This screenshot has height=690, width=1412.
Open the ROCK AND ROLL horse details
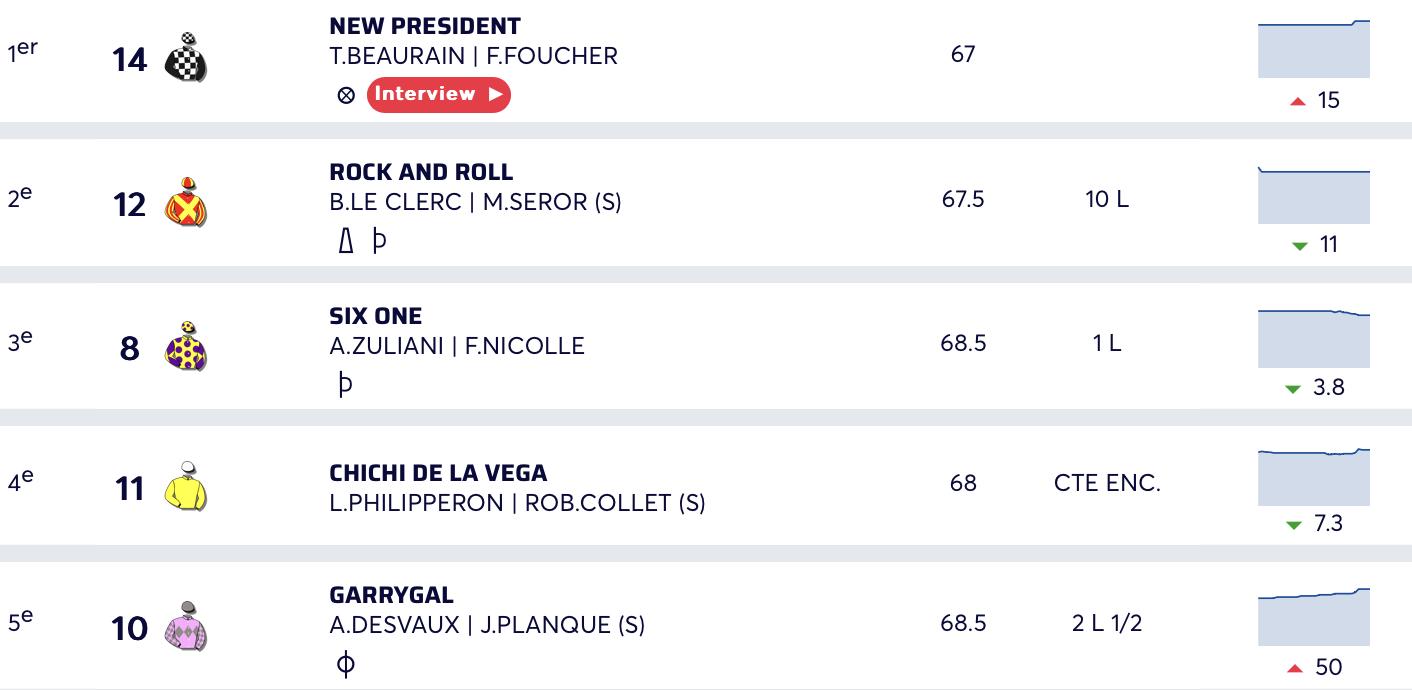(x=421, y=172)
